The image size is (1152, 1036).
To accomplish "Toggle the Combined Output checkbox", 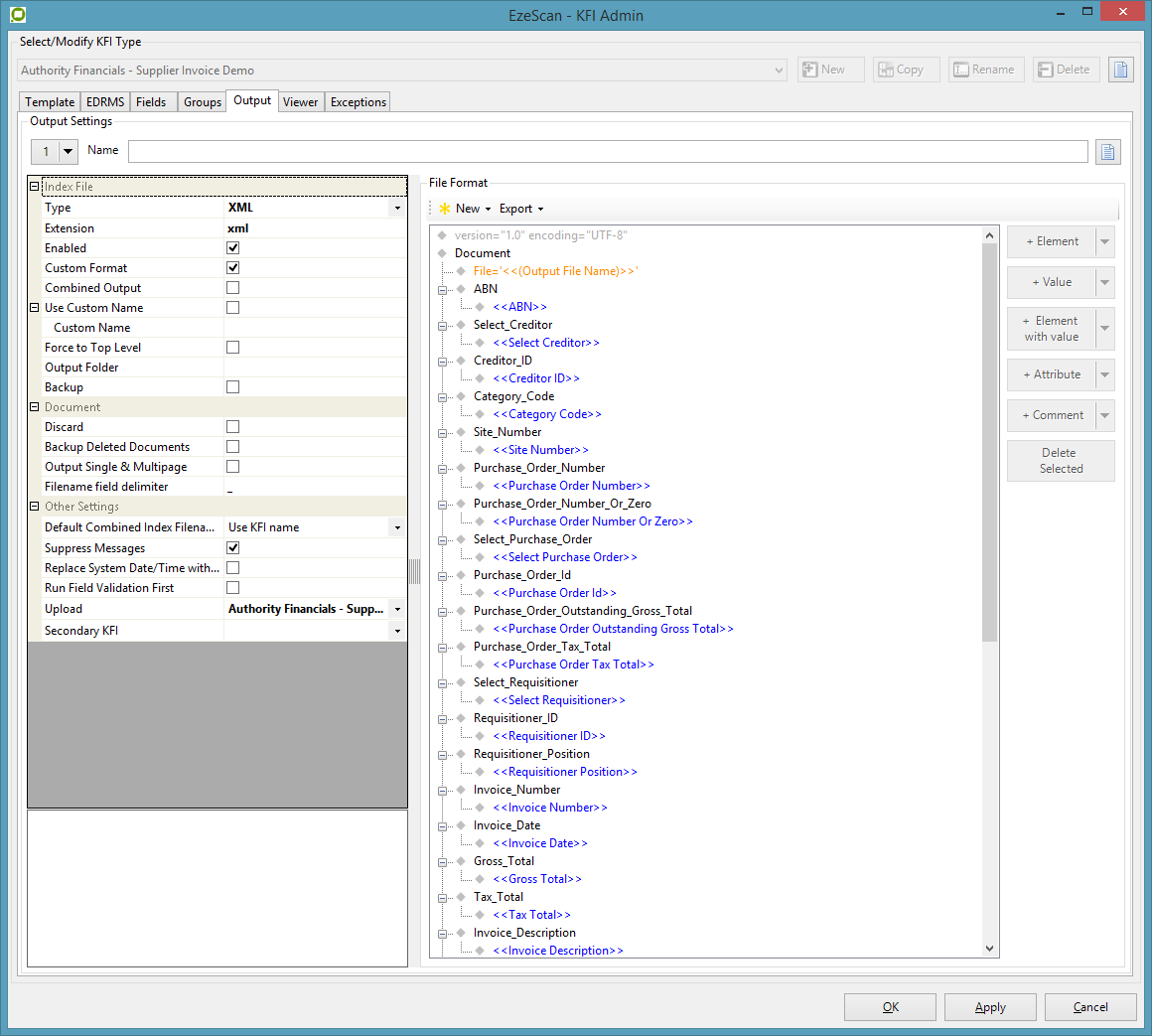I will coord(232,288).
